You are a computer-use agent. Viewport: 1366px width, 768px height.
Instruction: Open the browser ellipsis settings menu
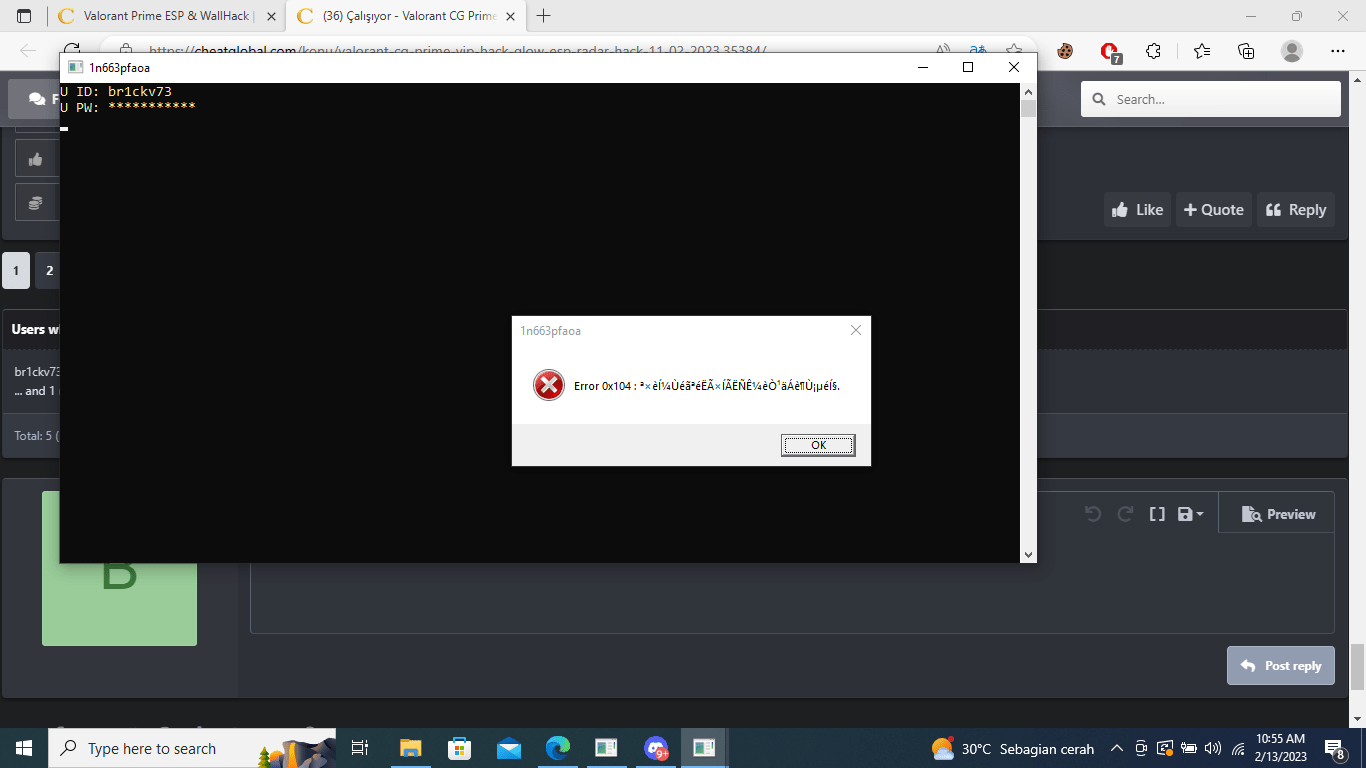(1337, 49)
